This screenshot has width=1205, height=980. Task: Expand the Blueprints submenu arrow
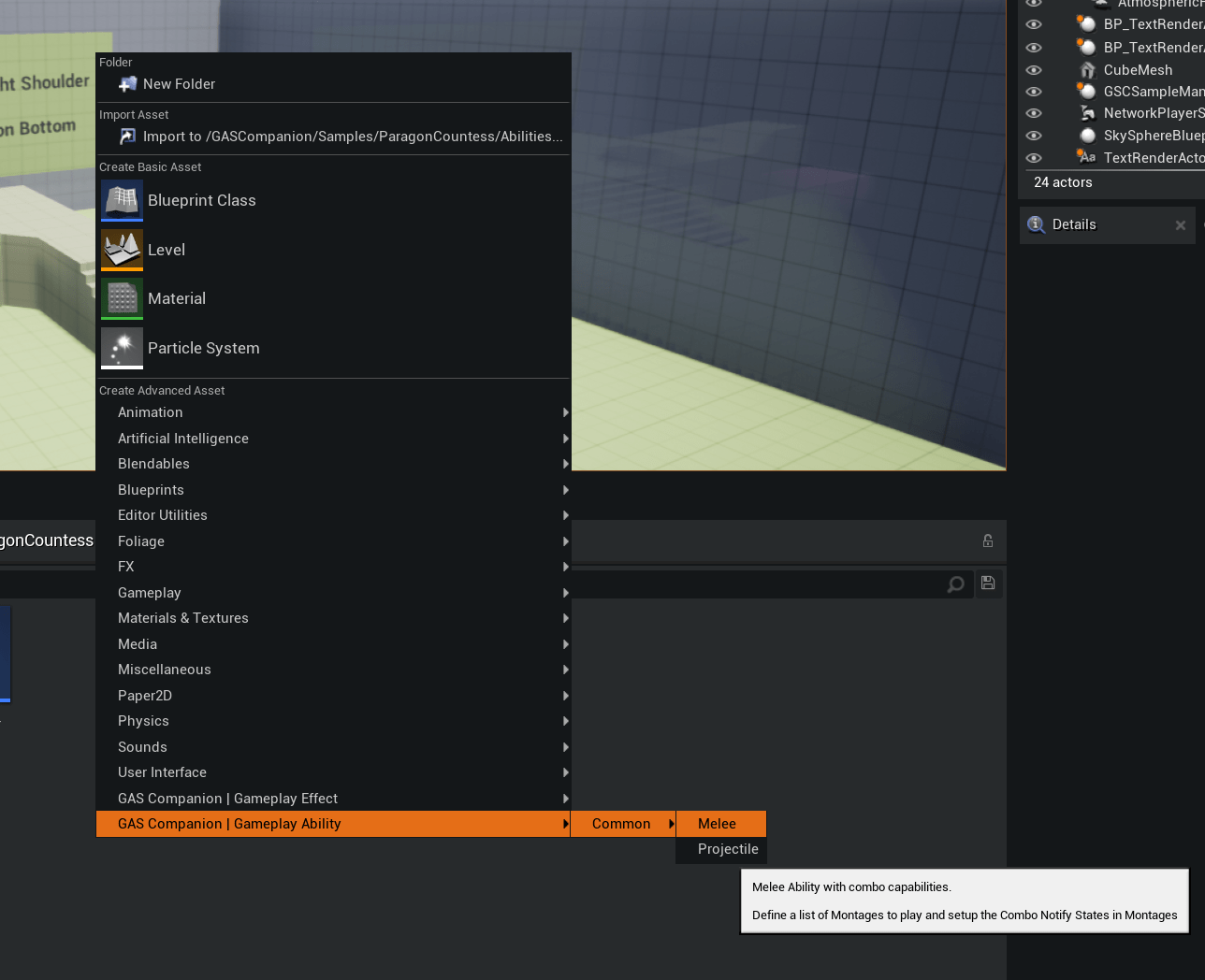565,490
